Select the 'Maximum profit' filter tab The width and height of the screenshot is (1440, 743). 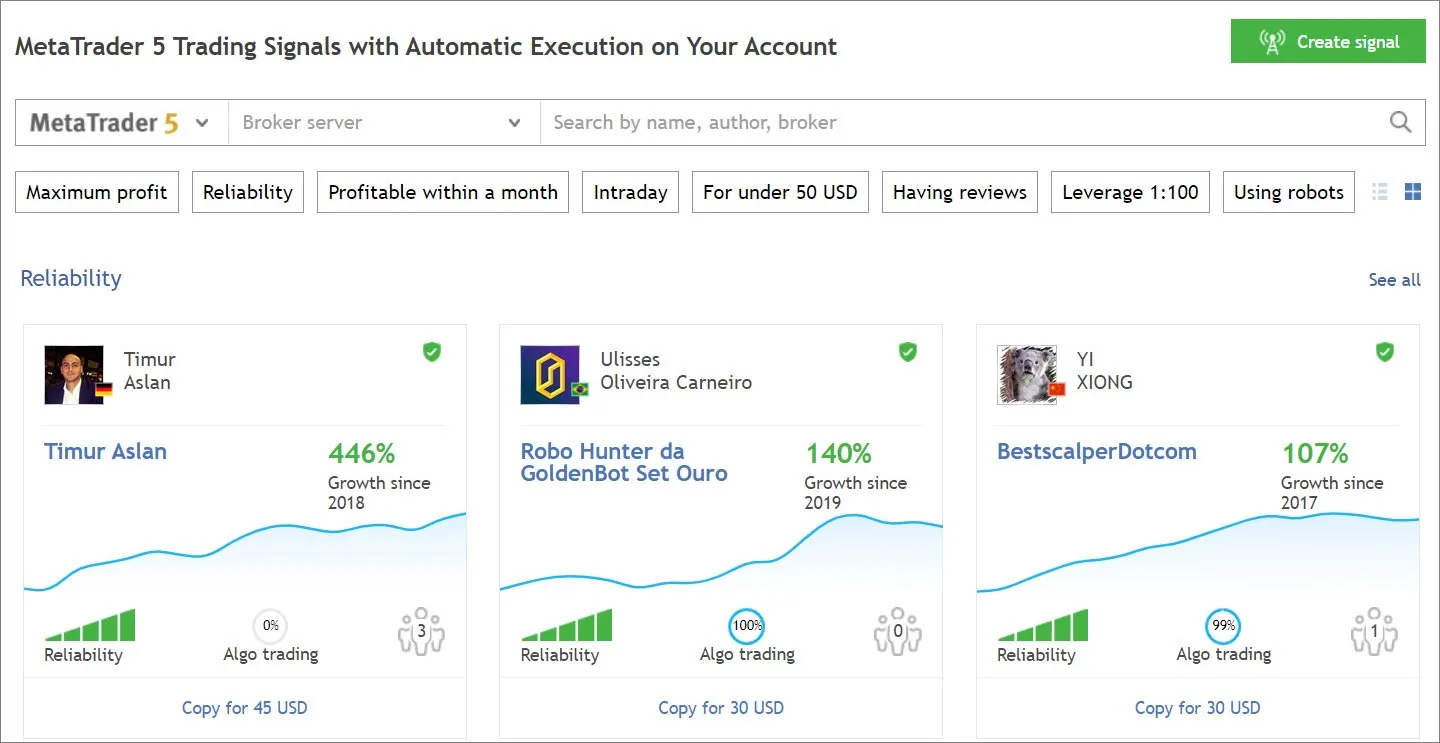[96, 191]
